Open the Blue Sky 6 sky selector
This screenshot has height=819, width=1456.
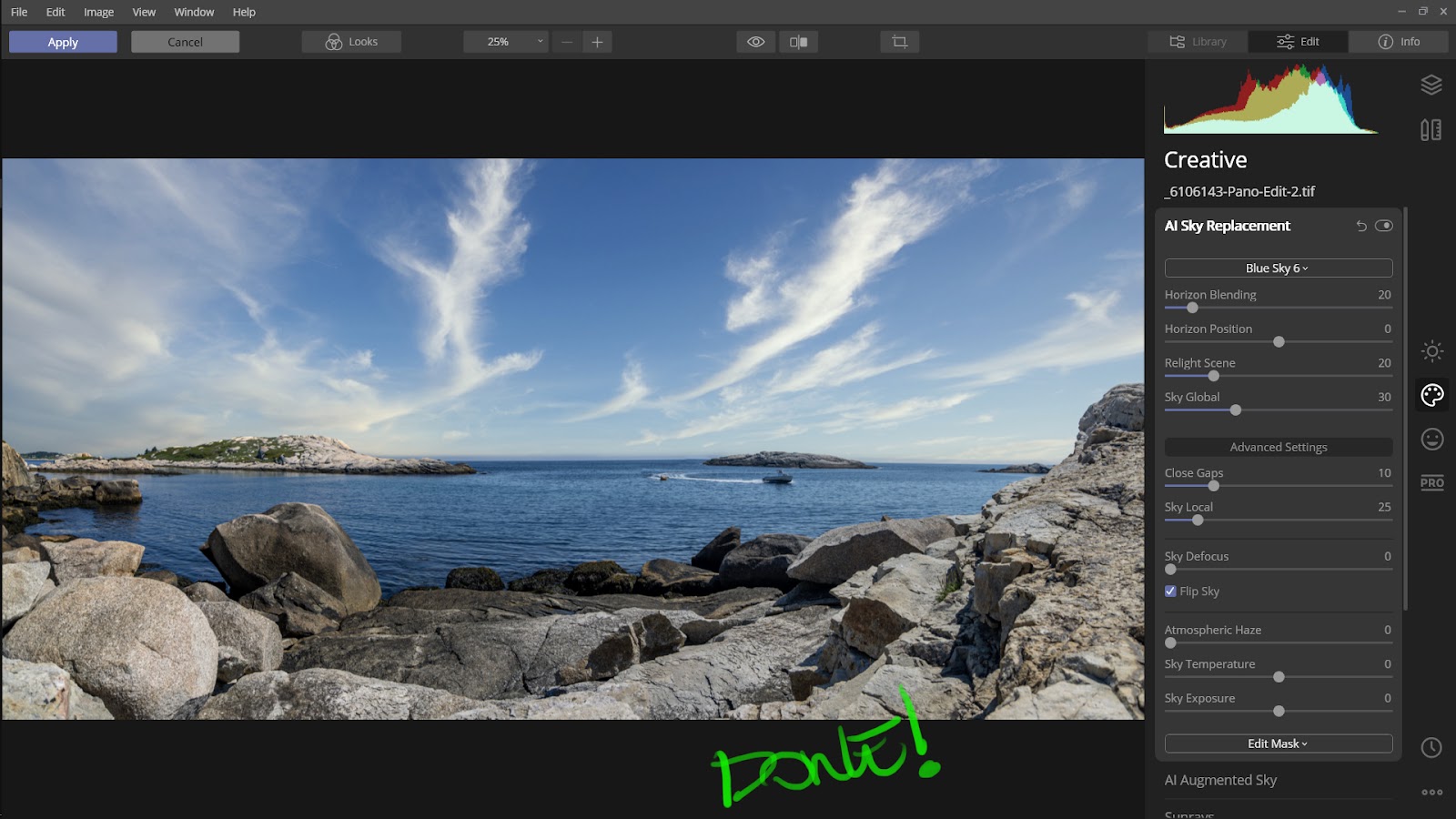(x=1279, y=268)
